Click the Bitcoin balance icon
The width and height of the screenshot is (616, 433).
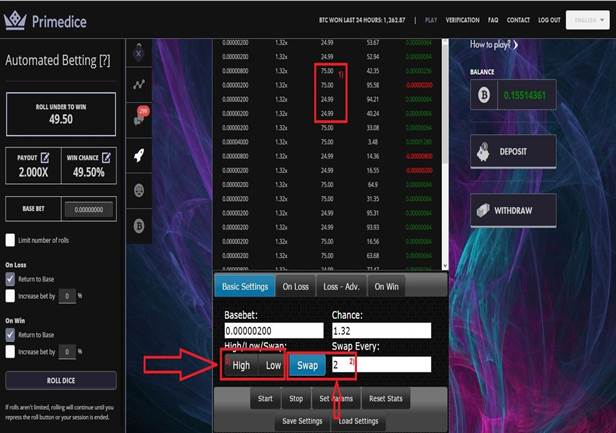tap(484, 93)
